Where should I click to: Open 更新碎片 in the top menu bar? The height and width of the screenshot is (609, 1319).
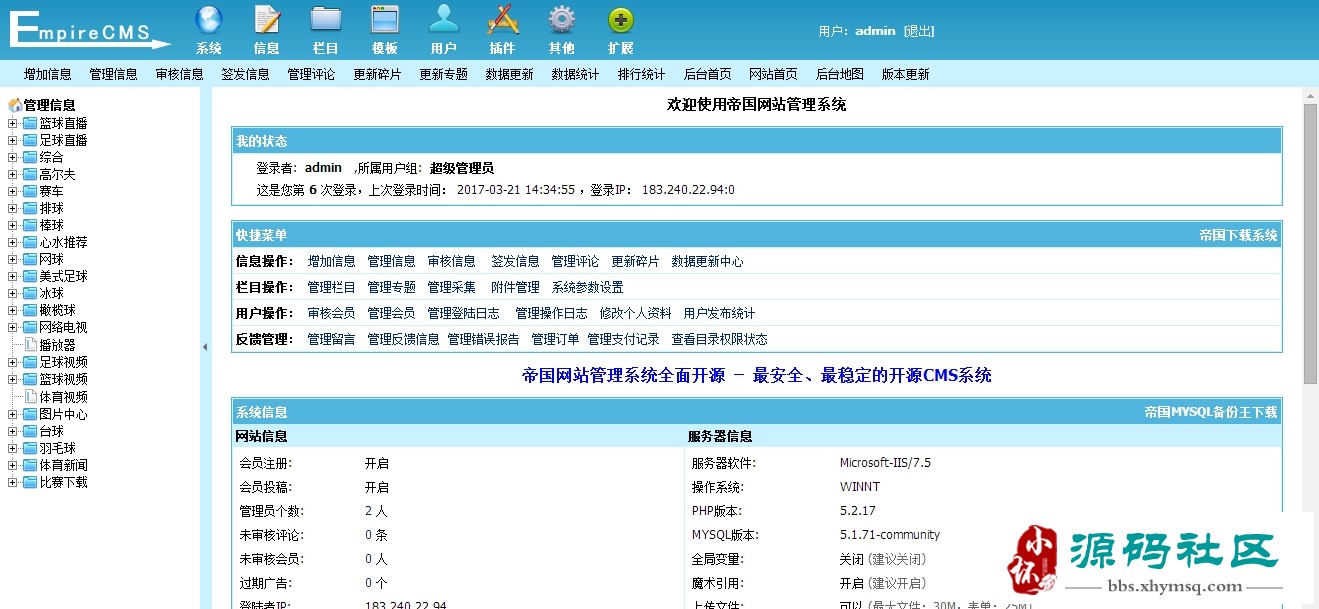point(378,74)
